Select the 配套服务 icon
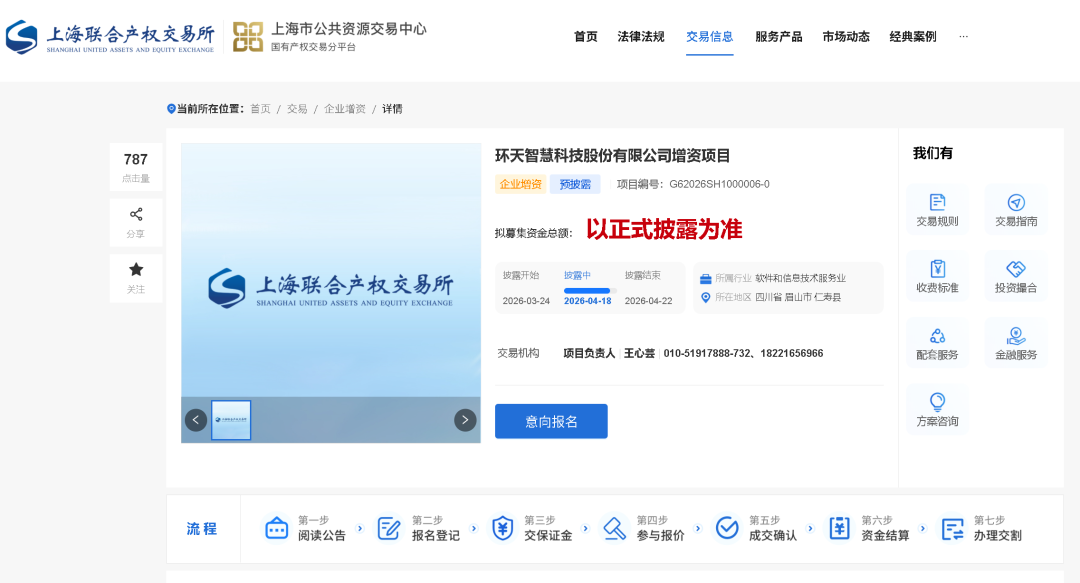The width and height of the screenshot is (1080, 583). pos(937,337)
